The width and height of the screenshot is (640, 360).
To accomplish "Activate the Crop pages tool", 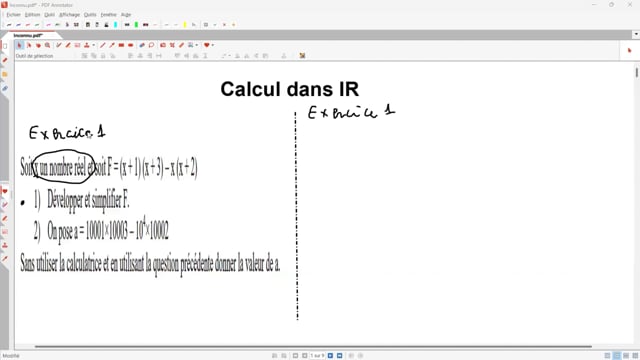I will (x=172, y=45).
